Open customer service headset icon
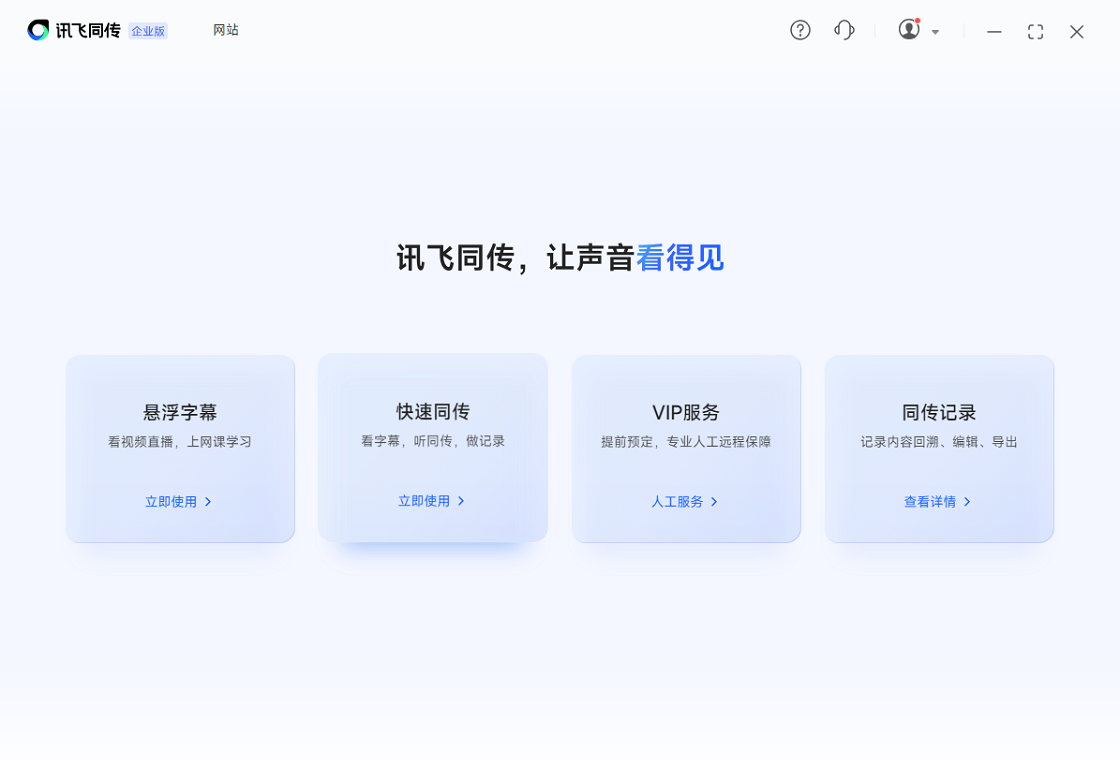This screenshot has width=1120, height=760. [844, 30]
